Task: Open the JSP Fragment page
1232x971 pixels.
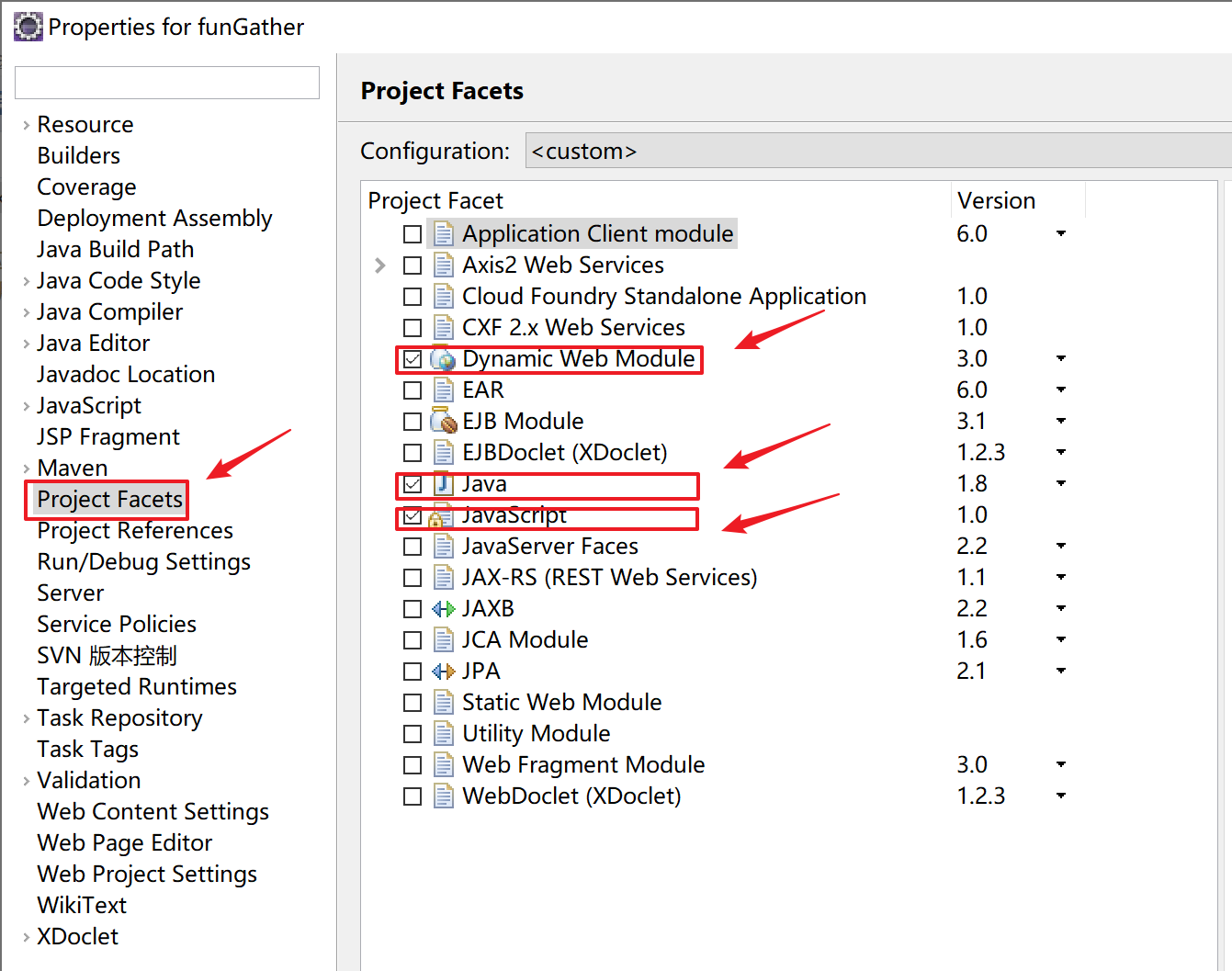Action: (108, 437)
